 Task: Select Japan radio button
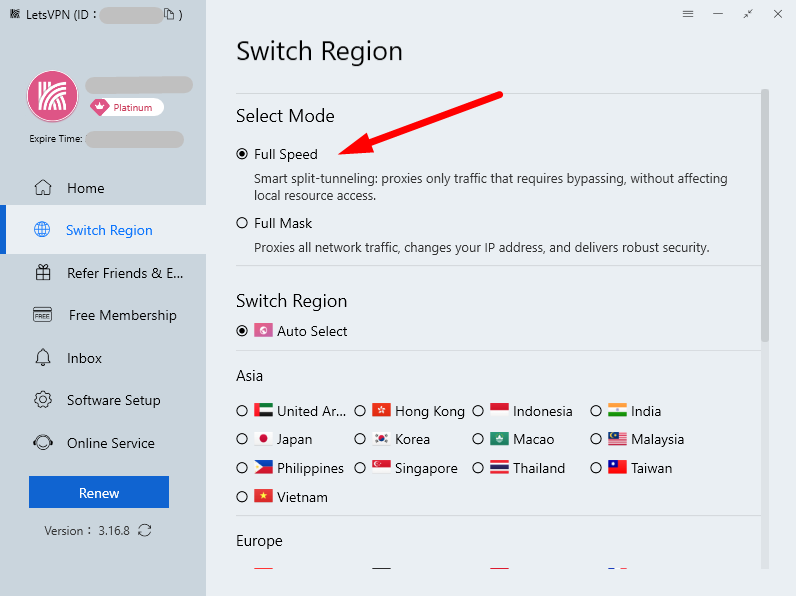point(242,439)
